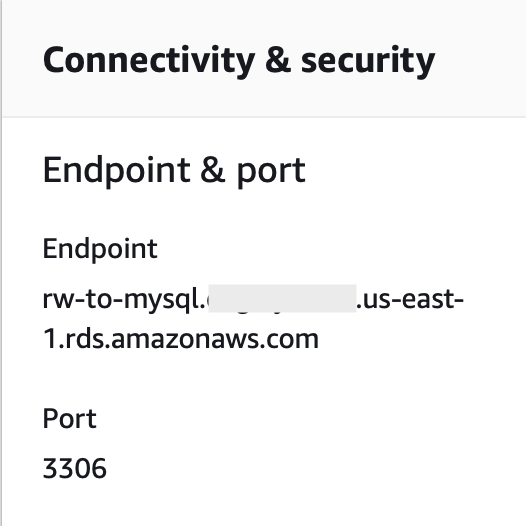Image resolution: width=526 pixels, height=526 pixels.
Task: Click the gray redacted box in the endpoint
Action: point(282,298)
